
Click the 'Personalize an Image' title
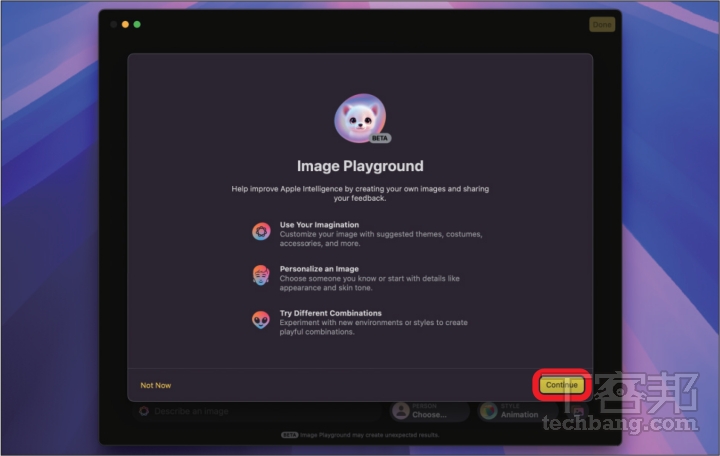coord(319,269)
